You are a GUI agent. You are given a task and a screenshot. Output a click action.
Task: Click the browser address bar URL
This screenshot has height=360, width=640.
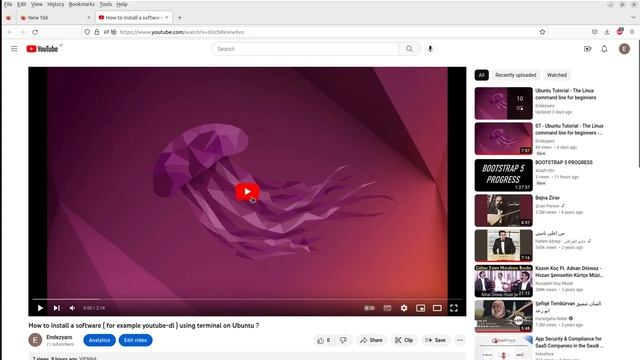(182, 32)
